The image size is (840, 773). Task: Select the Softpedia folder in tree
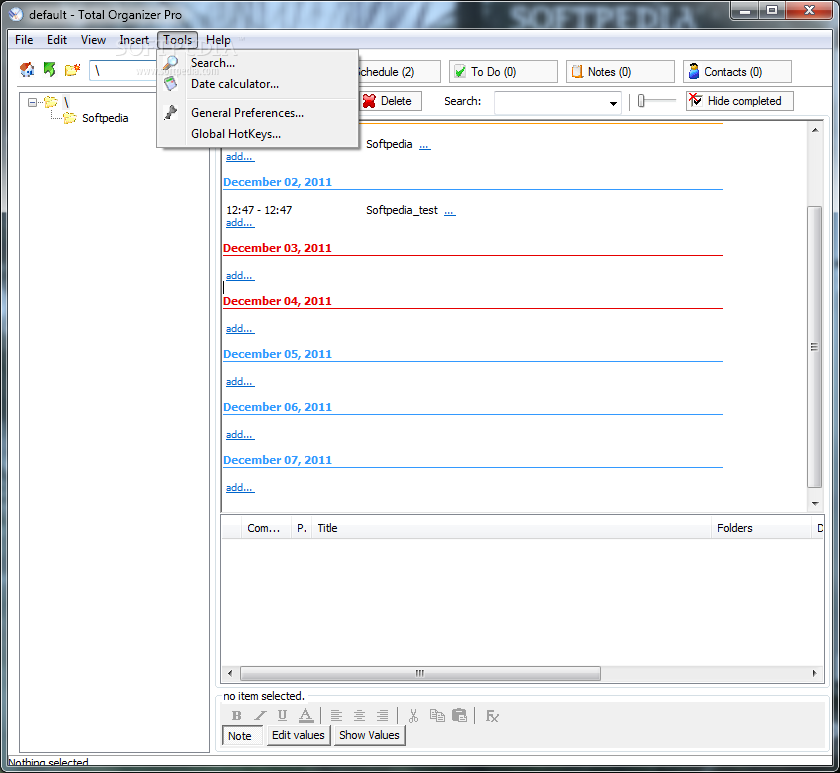(105, 118)
